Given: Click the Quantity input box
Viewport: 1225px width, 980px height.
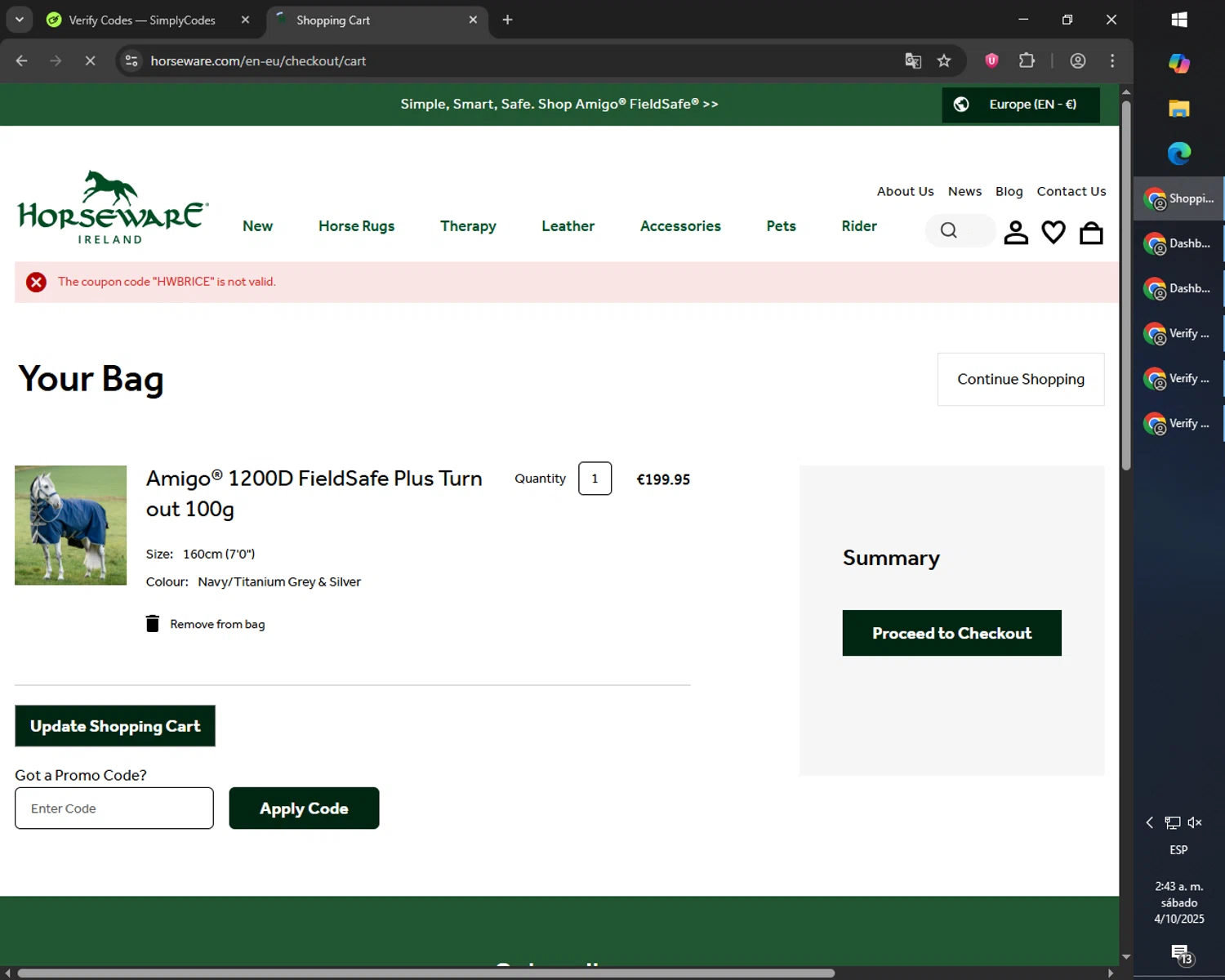Looking at the screenshot, I should [595, 479].
